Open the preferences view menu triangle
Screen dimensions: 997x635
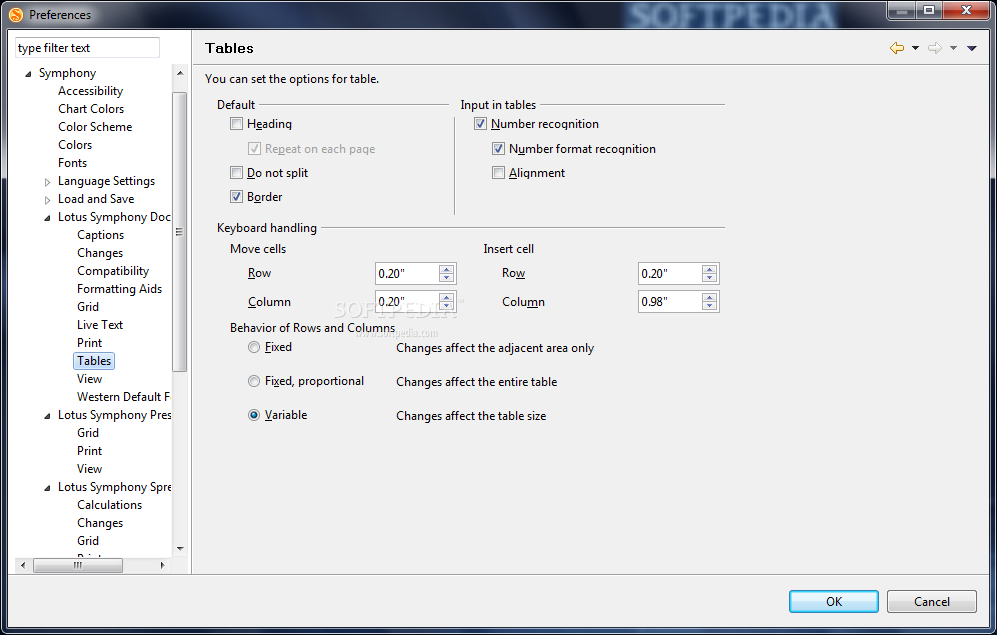(972, 48)
